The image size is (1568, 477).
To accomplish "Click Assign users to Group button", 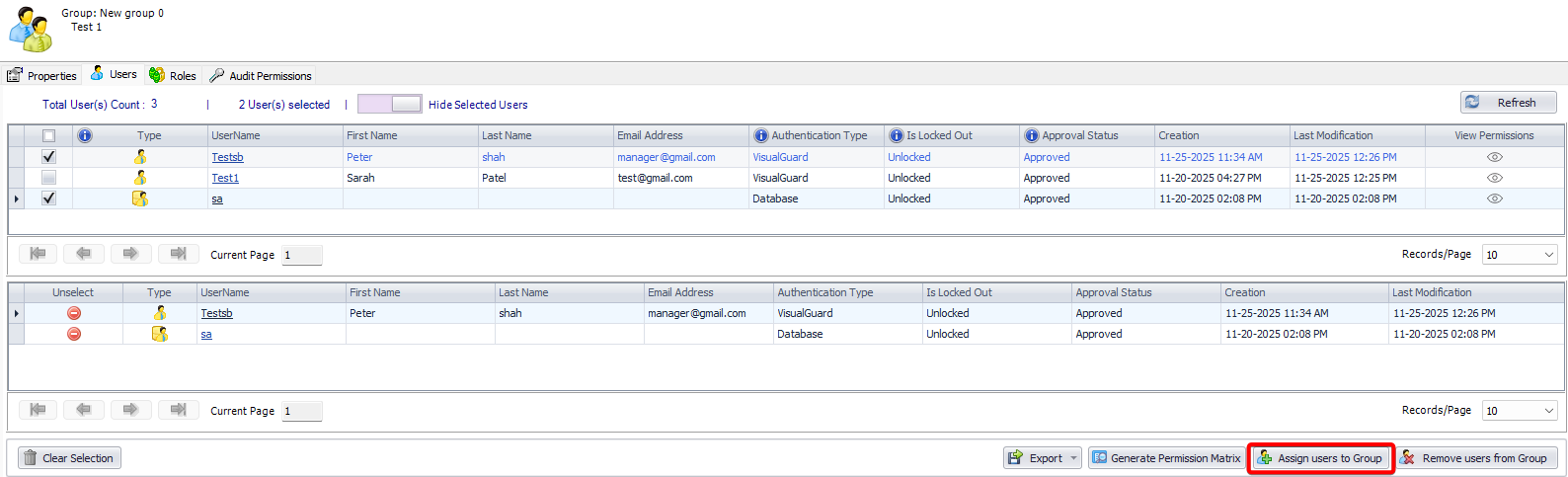I will (1321, 458).
